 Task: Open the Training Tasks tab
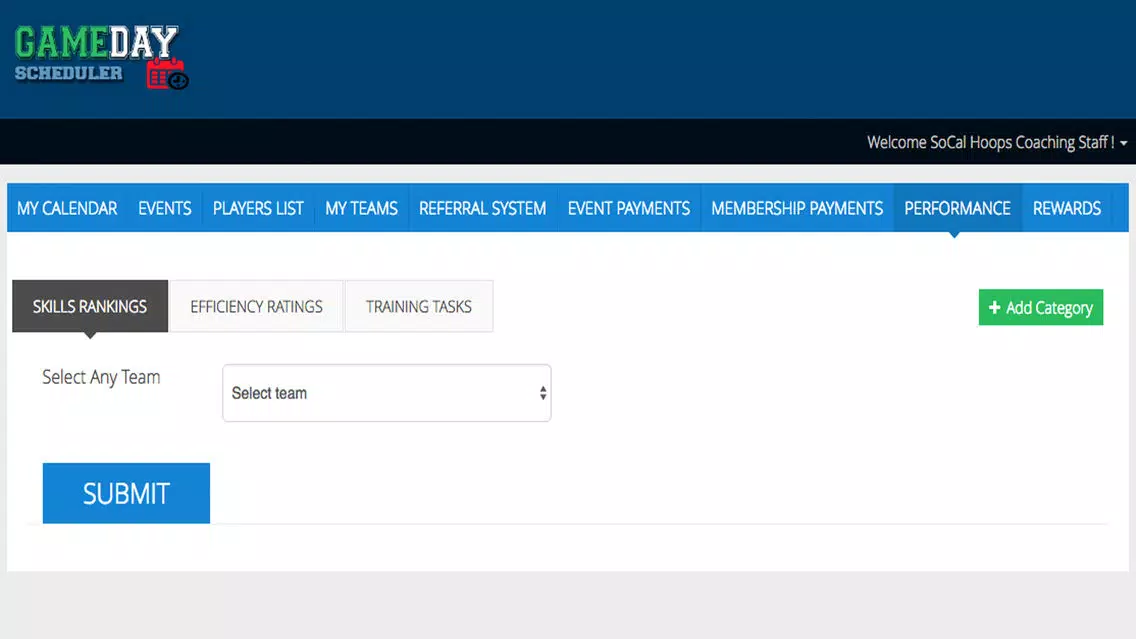[419, 306]
